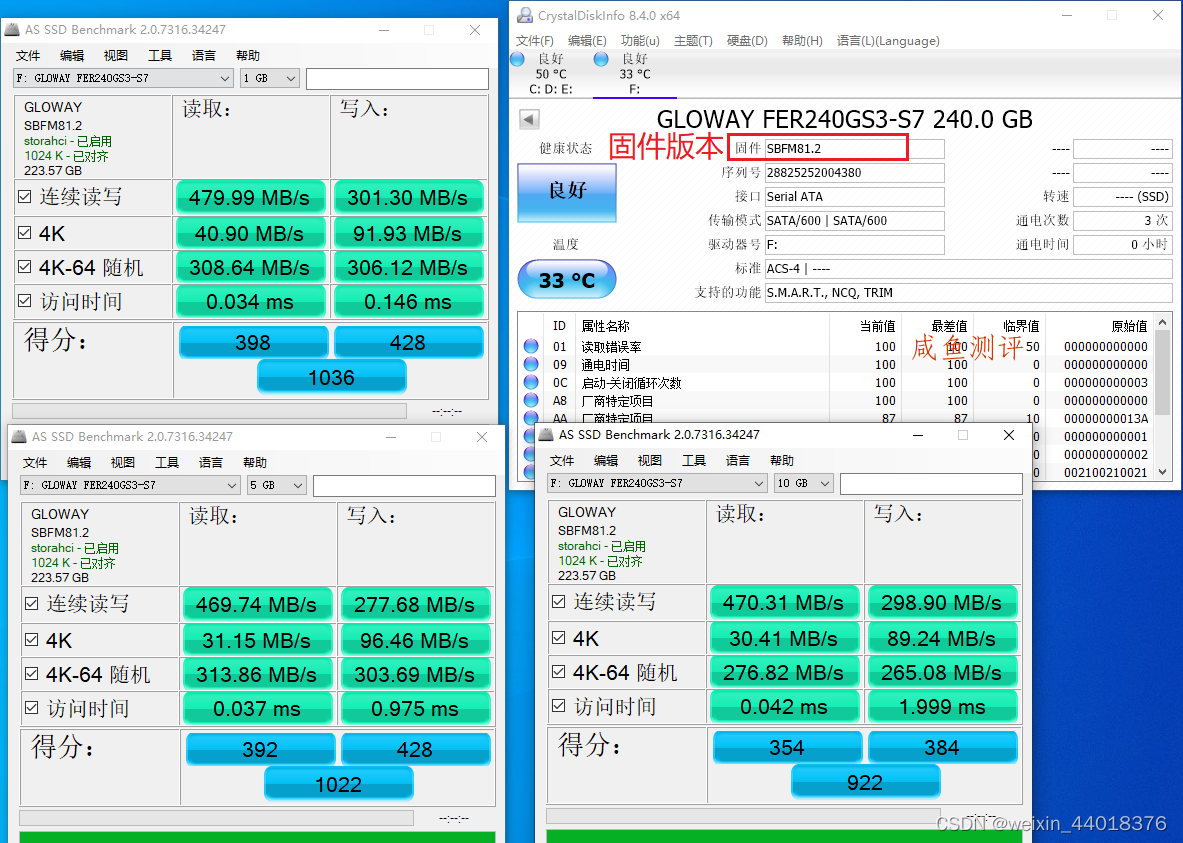Image resolution: width=1183 pixels, height=843 pixels.
Task: Open 工具 menu in the 1 GB benchmark window
Action: tap(160, 56)
